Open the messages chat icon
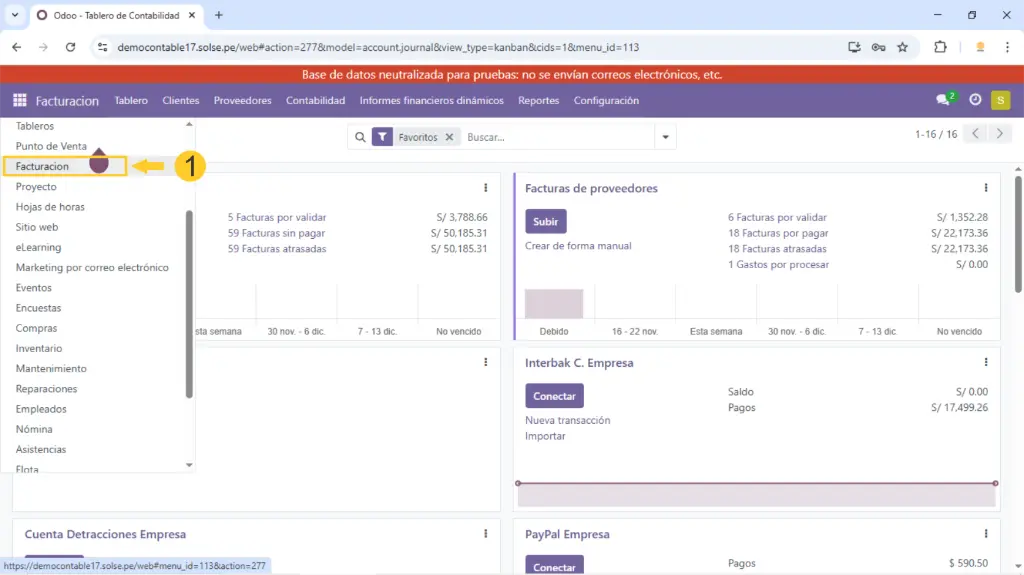Screen dimensions: 1024x575 pos(943,100)
